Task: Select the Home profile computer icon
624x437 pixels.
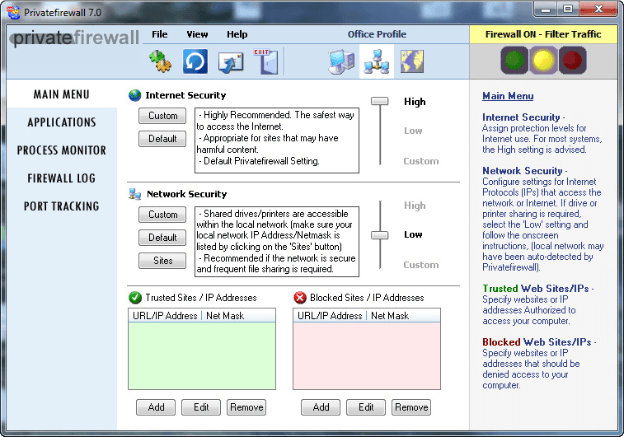Action: click(x=342, y=62)
